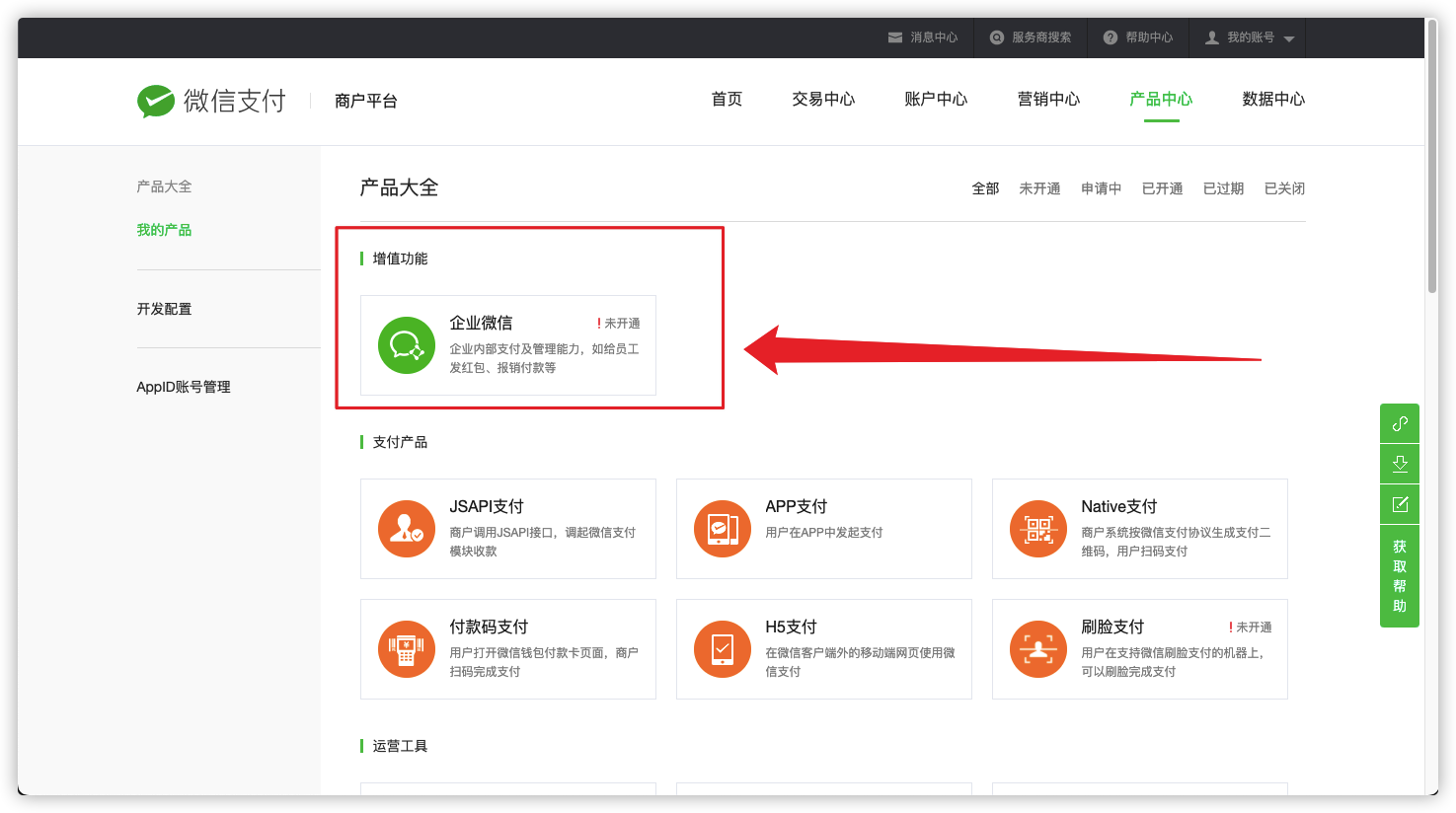
Task: Filter products by 已开通
Action: (1162, 188)
